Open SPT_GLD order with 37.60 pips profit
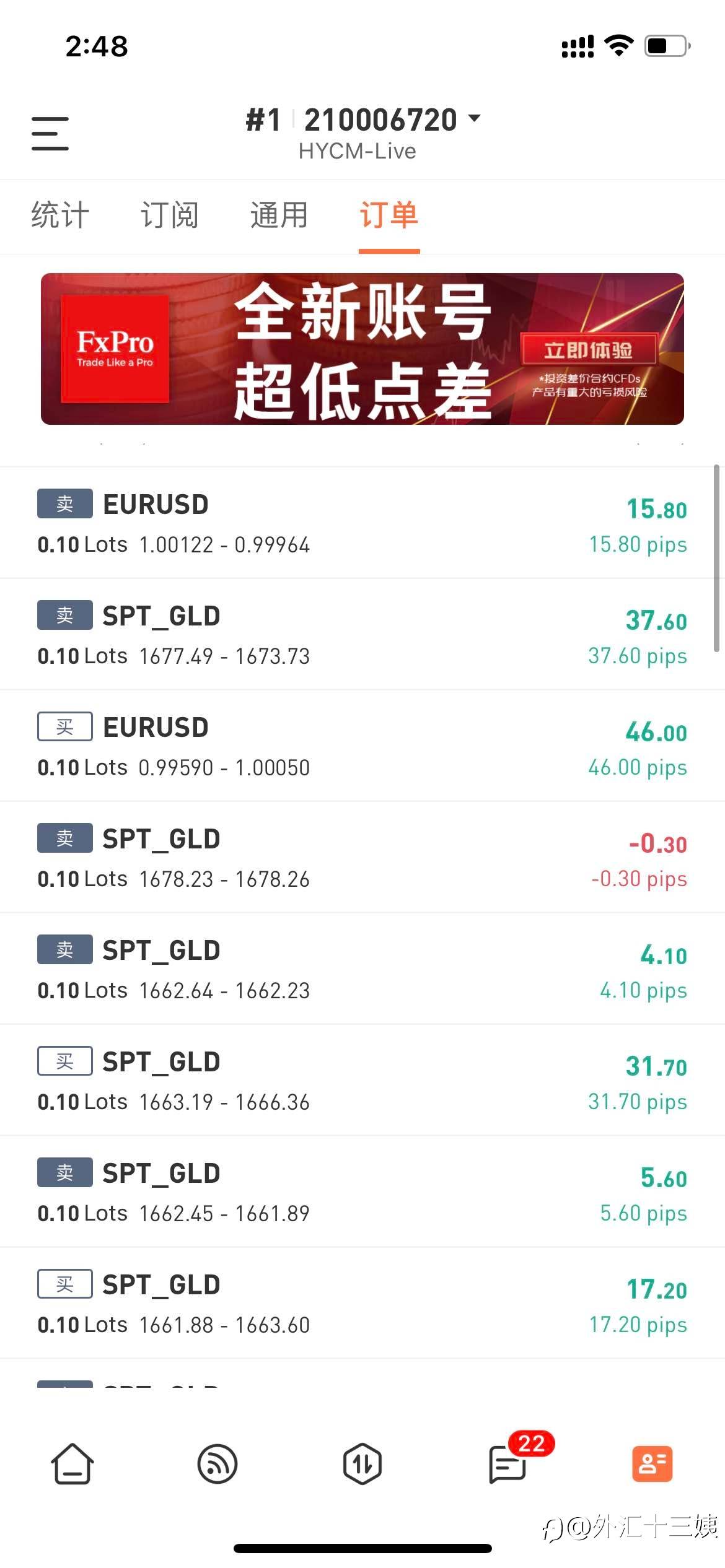 [362, 634]
